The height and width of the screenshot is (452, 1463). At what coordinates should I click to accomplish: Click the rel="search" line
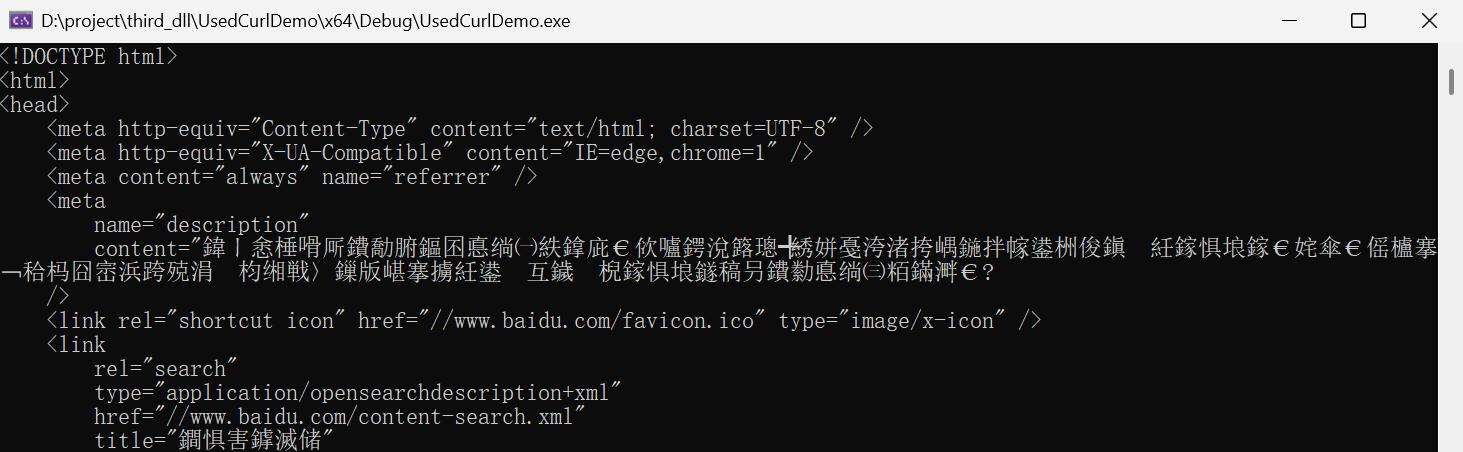coord(166,369)
